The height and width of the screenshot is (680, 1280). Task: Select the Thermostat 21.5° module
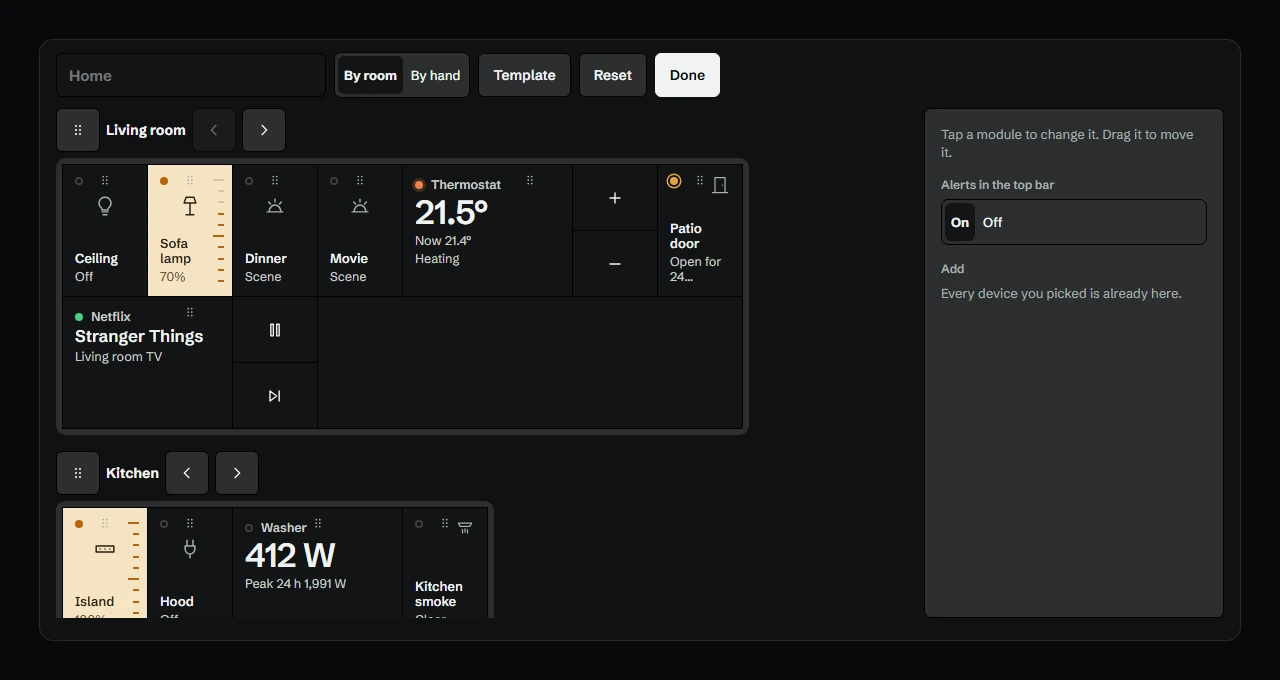click(x=488, y=231)
